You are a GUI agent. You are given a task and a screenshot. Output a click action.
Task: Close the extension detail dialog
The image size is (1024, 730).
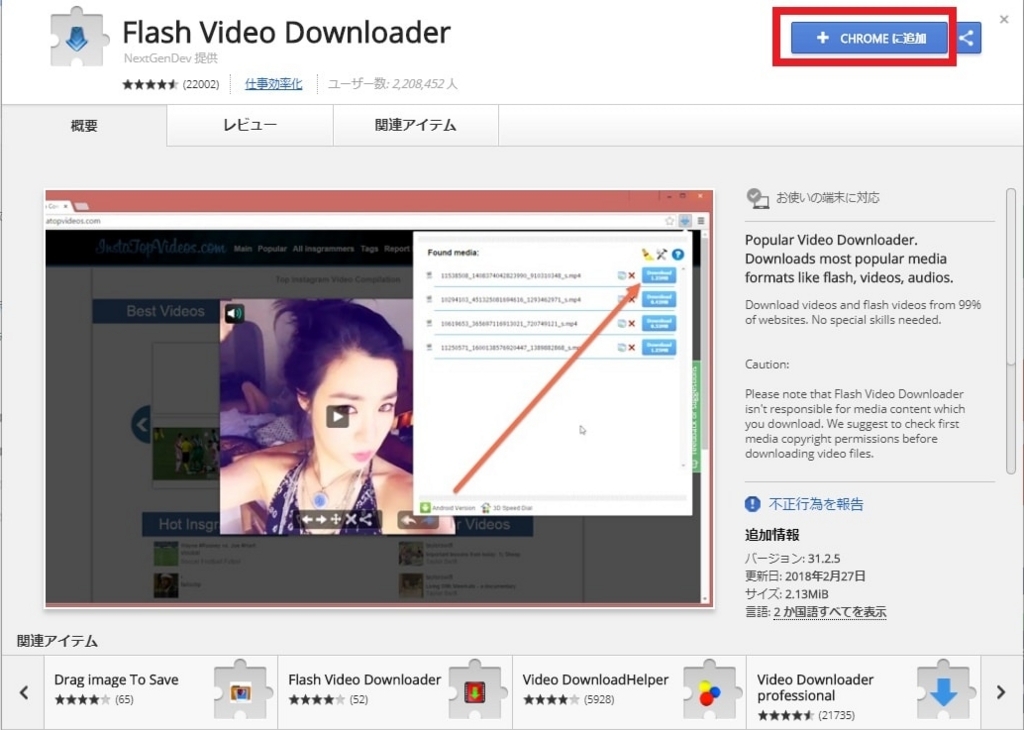(1004, 20)
